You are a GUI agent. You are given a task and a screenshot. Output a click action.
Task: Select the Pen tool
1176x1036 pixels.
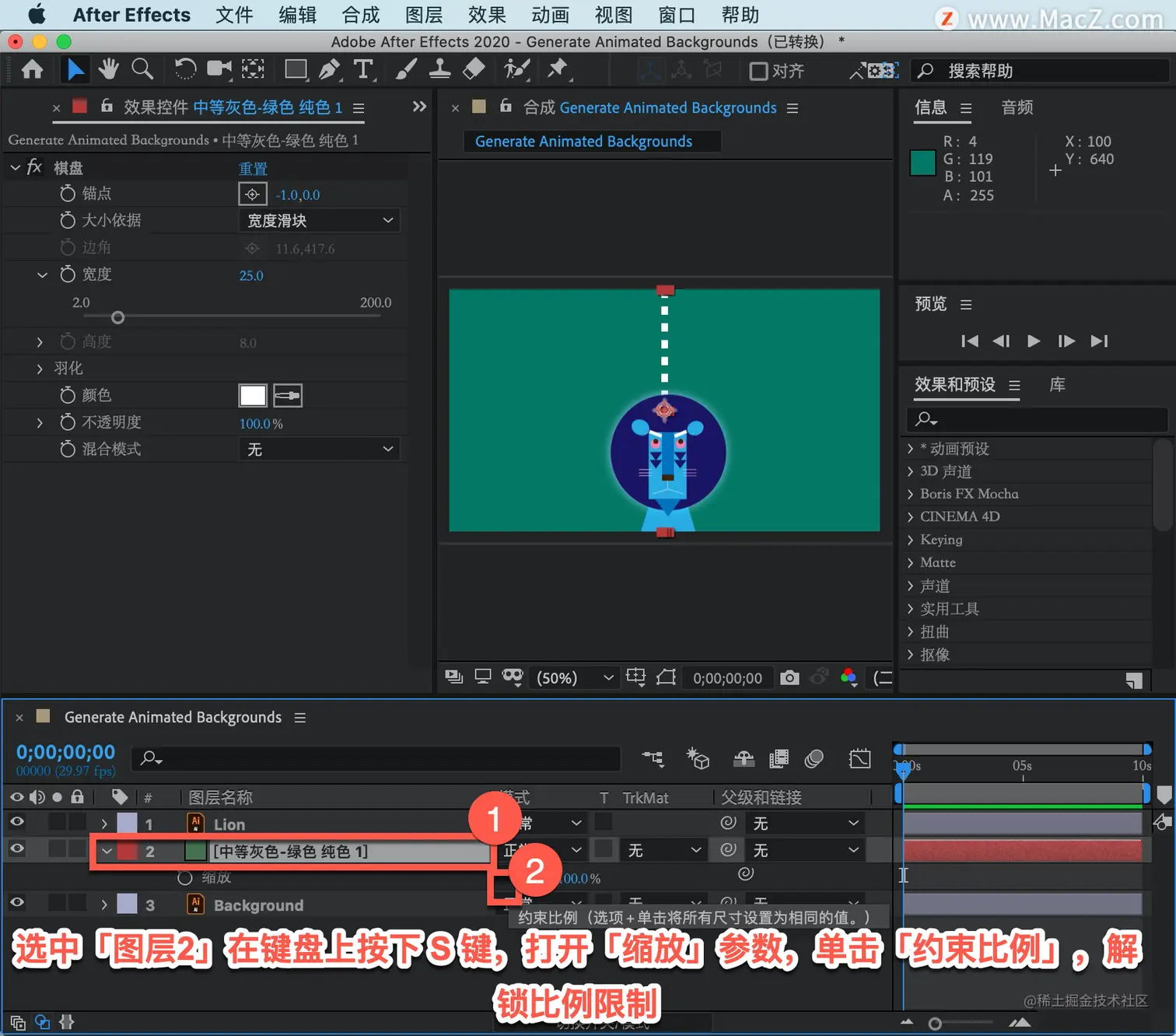[x=331, y=70]
